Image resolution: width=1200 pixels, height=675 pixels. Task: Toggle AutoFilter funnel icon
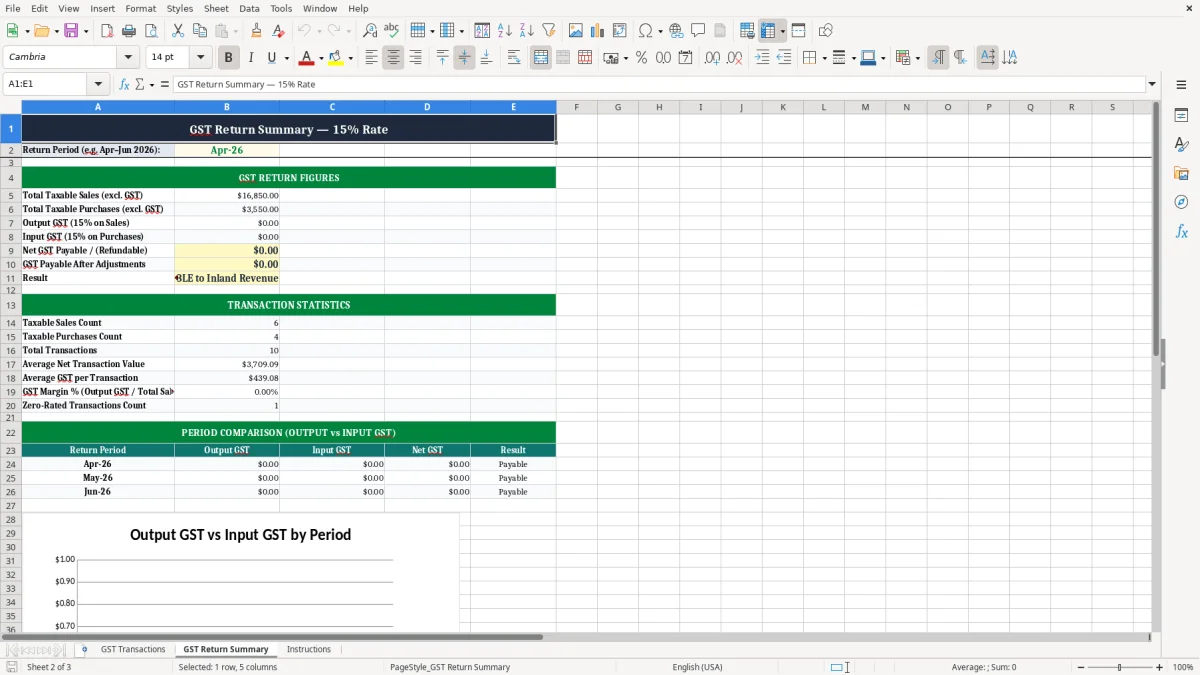point(549,31)
